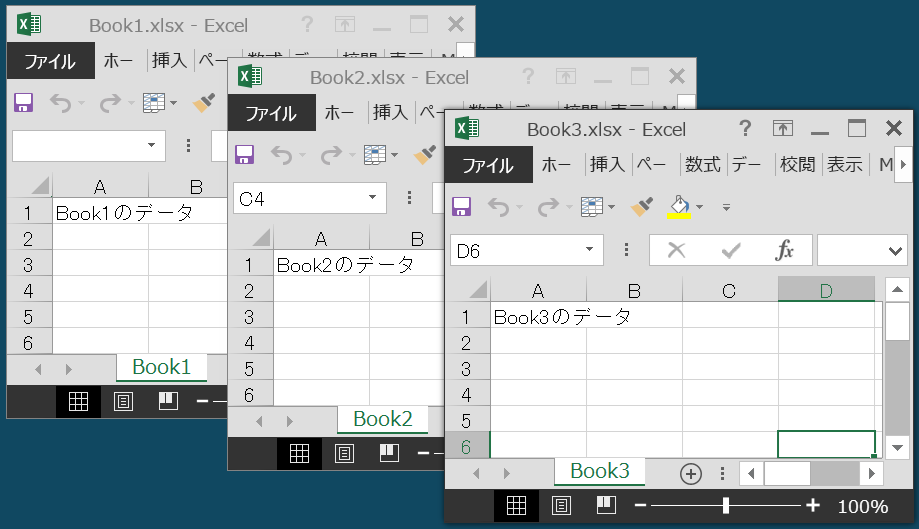Screen dimensions: 919x529
Task: Click the table form icon in Book3 toolbar
Action: (x=592, y=206)
